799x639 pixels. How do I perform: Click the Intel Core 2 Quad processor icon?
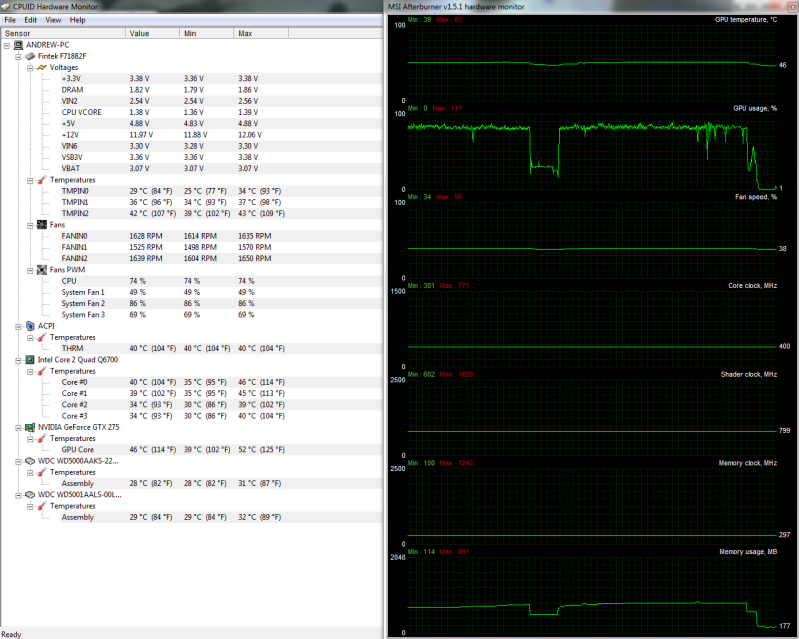coord(30,360)
